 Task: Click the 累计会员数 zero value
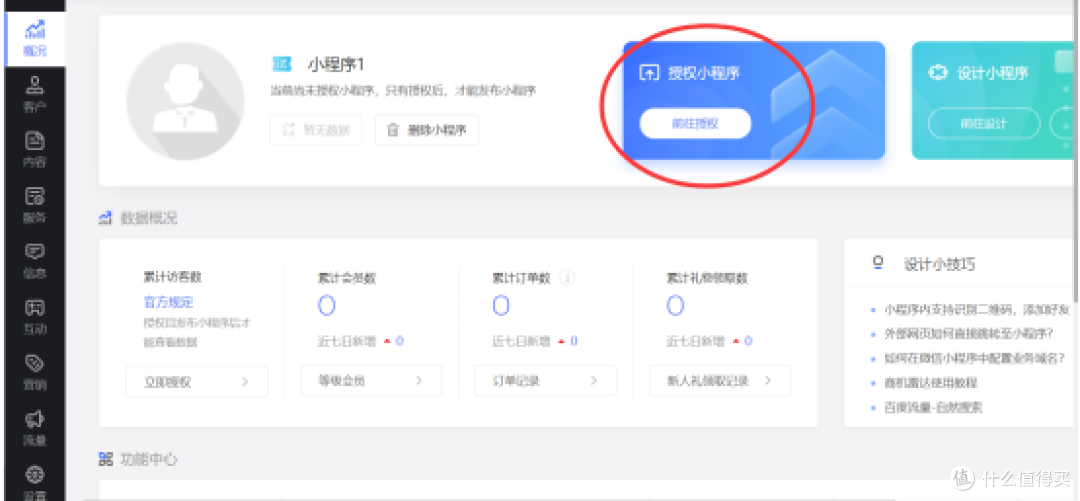click(326, 305)
